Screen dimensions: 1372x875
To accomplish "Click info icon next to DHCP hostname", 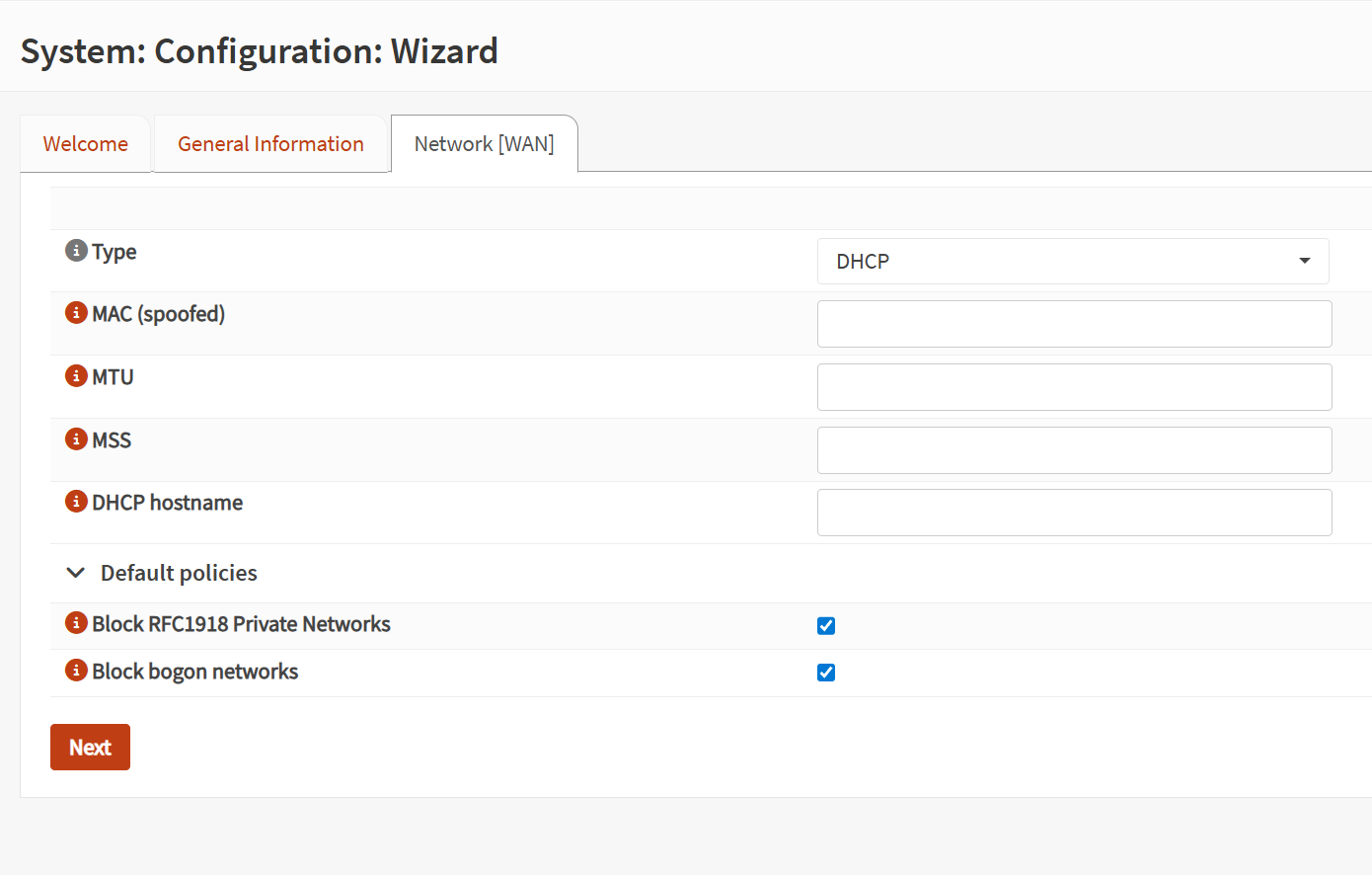I will click(76, 502).
